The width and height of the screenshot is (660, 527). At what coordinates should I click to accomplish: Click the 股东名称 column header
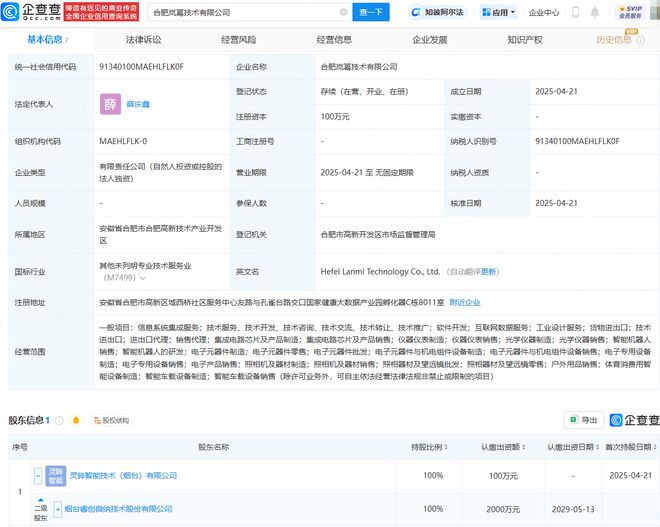coord(213,447)
